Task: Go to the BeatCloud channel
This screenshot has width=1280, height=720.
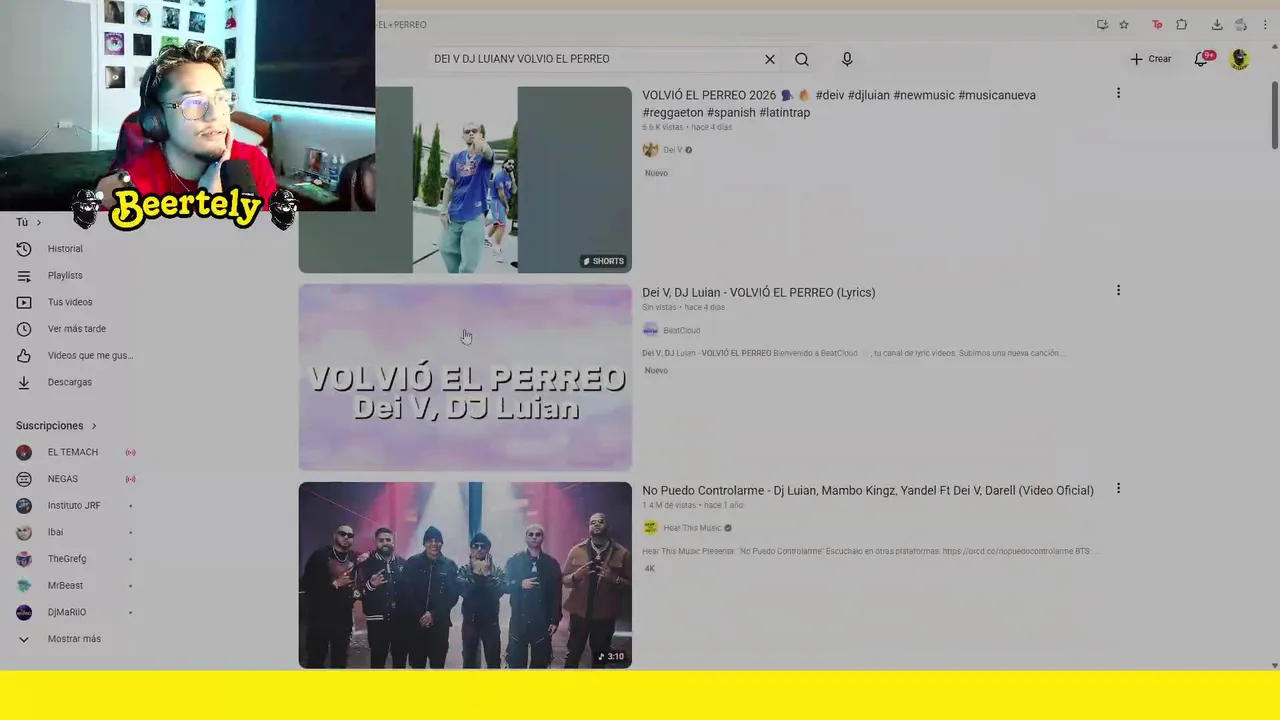Action: coord(681,331)
